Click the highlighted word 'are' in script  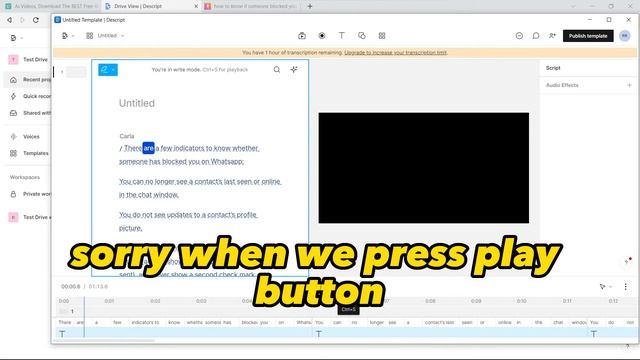tap(149, 148)
